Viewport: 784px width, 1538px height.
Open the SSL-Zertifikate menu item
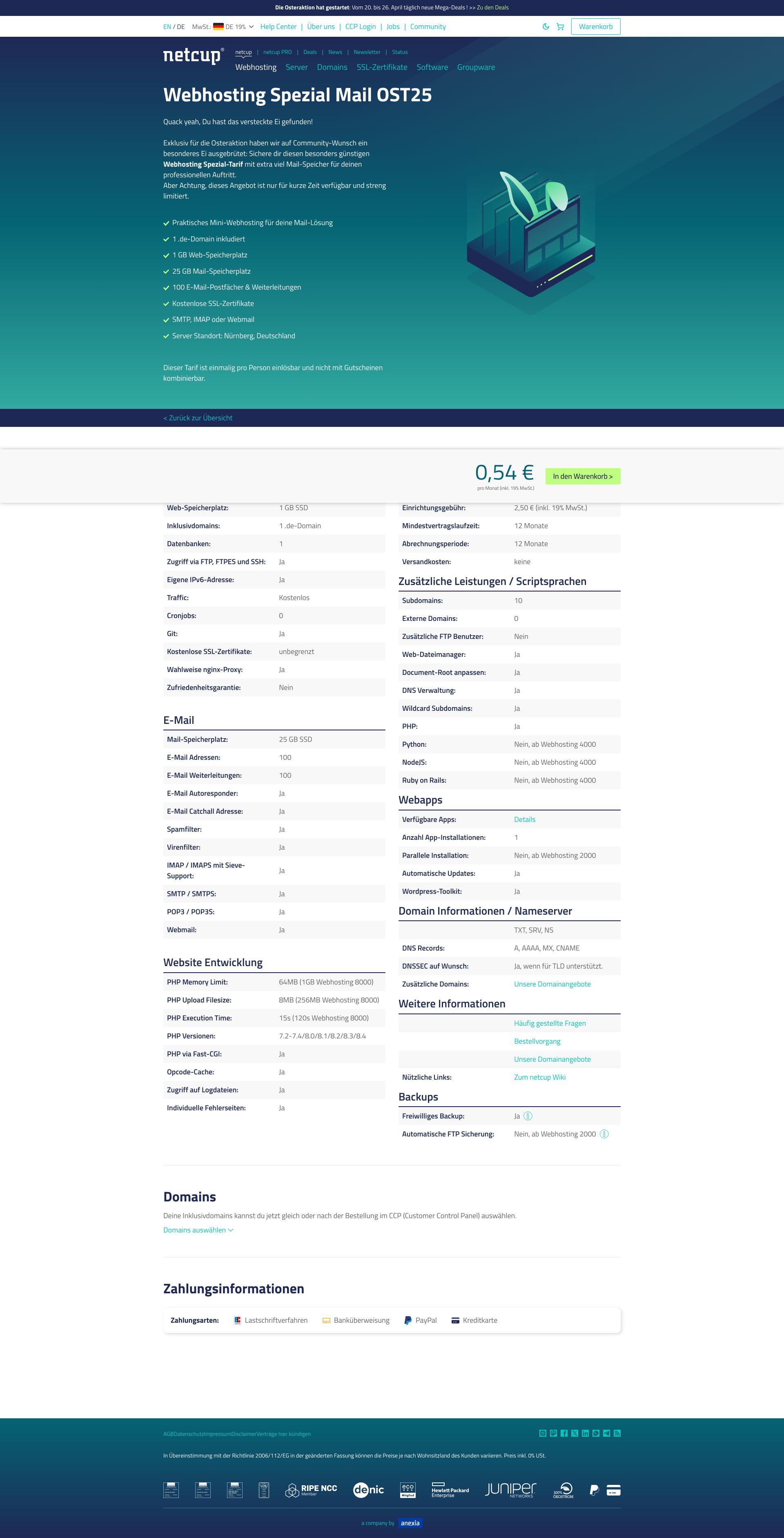tap(382, 67)
